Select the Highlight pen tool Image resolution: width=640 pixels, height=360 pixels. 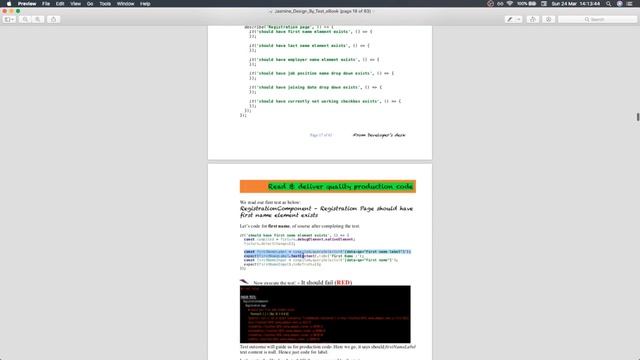click(x=510, y=19)
